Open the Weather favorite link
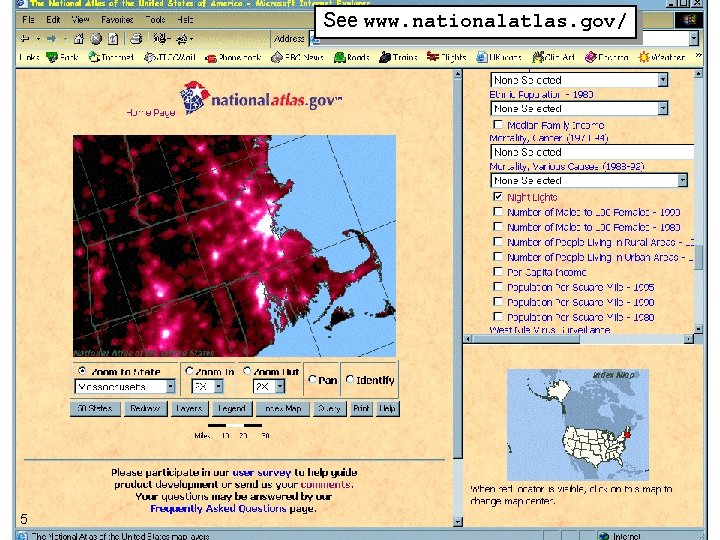Viewport: 720px width, 540px height. click(x=662, y=57)
